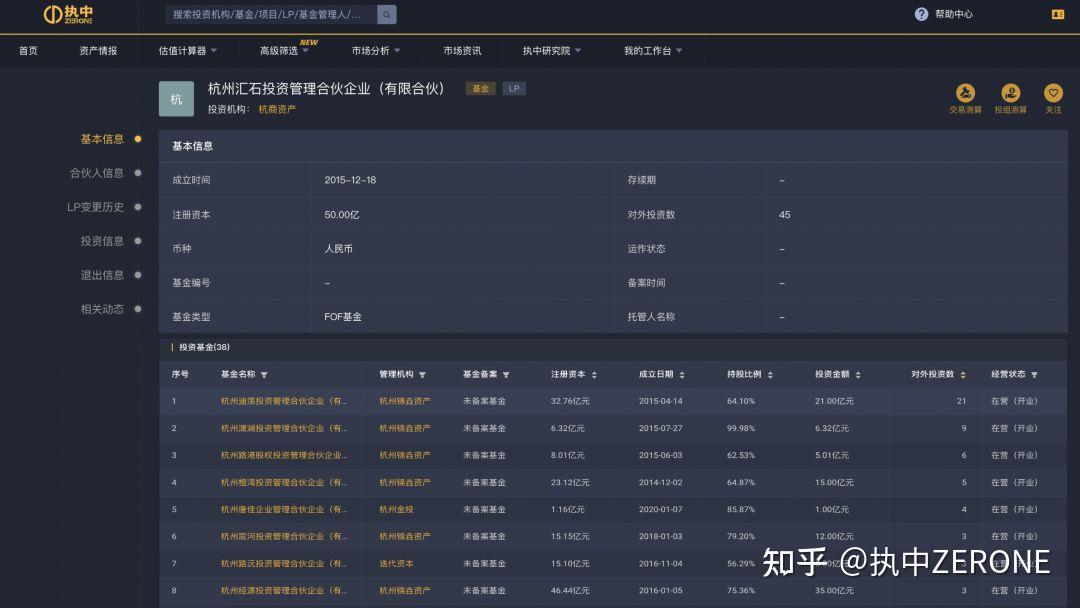Expand the 估值计算器 menu
This screenshot has height=608, width=1080.
tap(187, 51)
